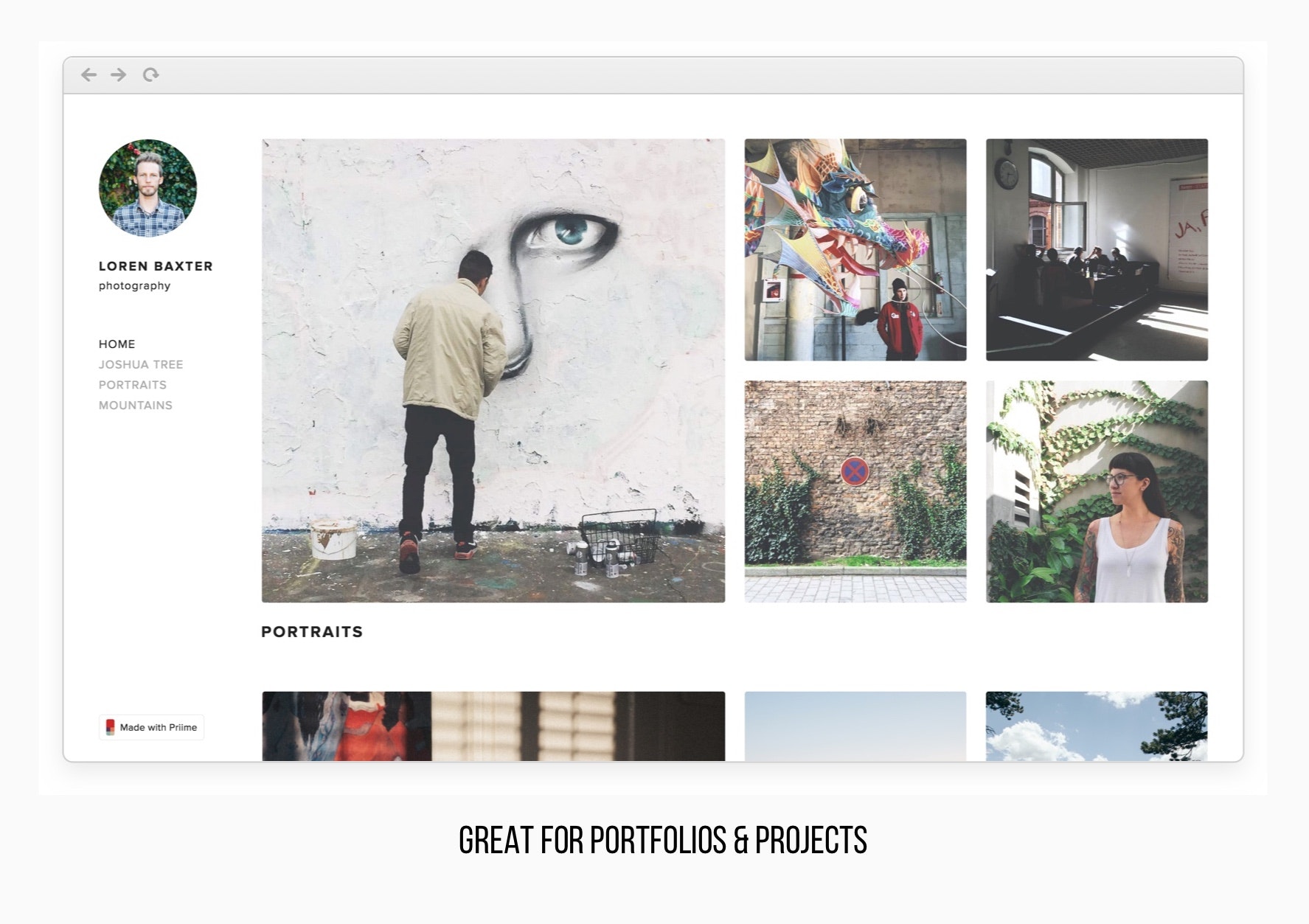The width and height of the screenshot is (1309, 924).
Task: Click Loren Baxter's circular profile photo
Action: (x=147, y=188)
